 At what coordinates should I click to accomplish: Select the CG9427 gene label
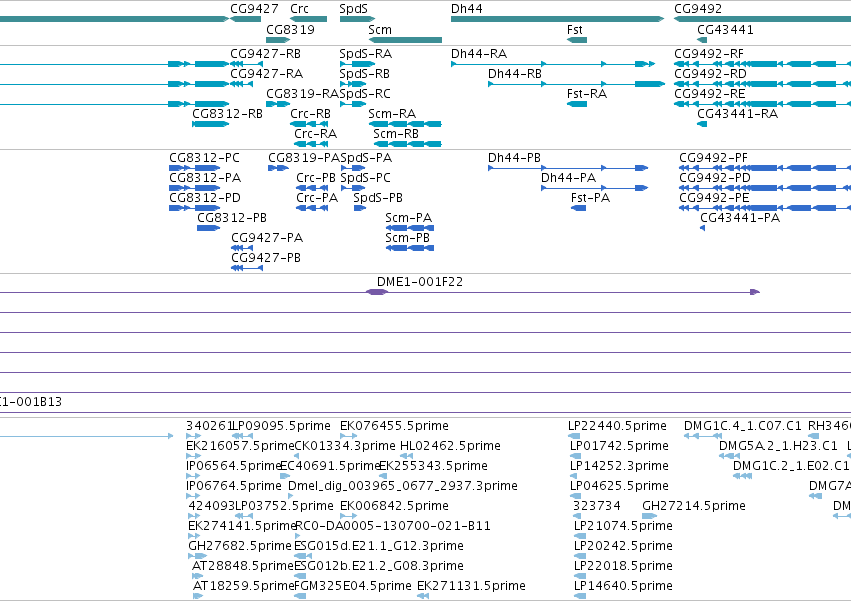(254, 9)
